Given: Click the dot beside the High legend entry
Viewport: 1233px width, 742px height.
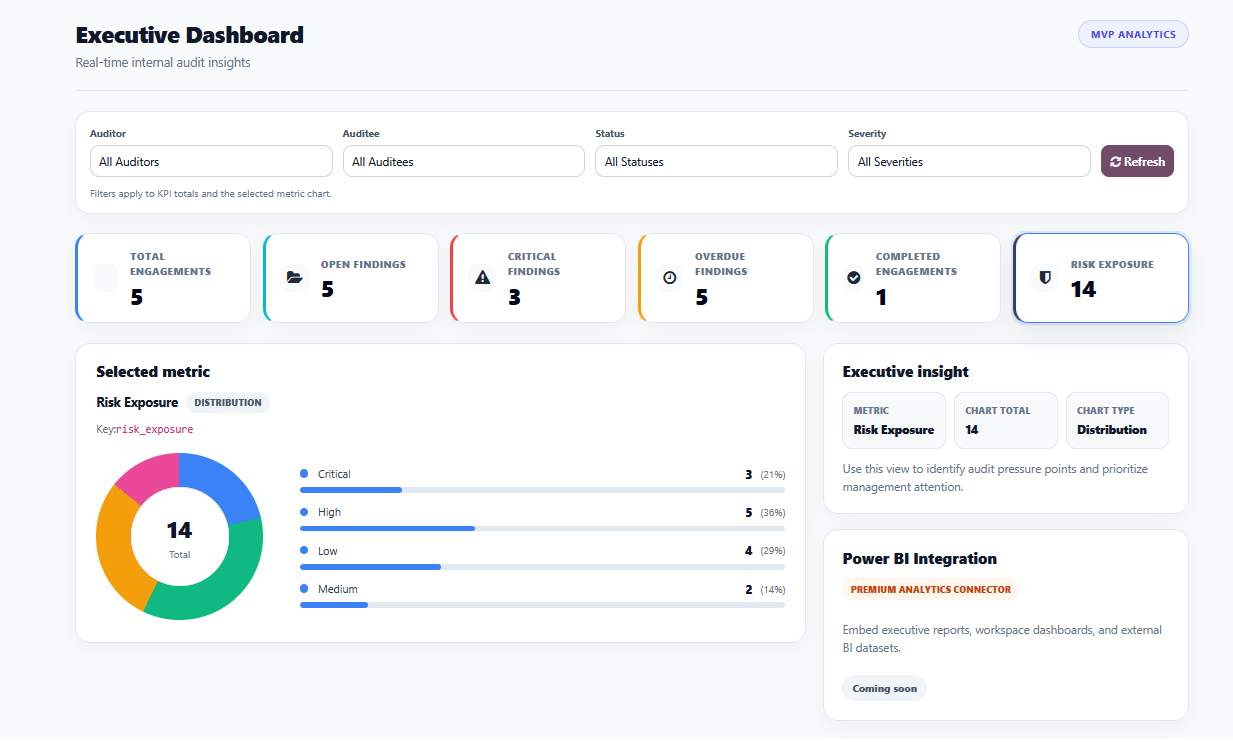Looking at the screenshot, I should pyautogui.click(x=302, y=511).
